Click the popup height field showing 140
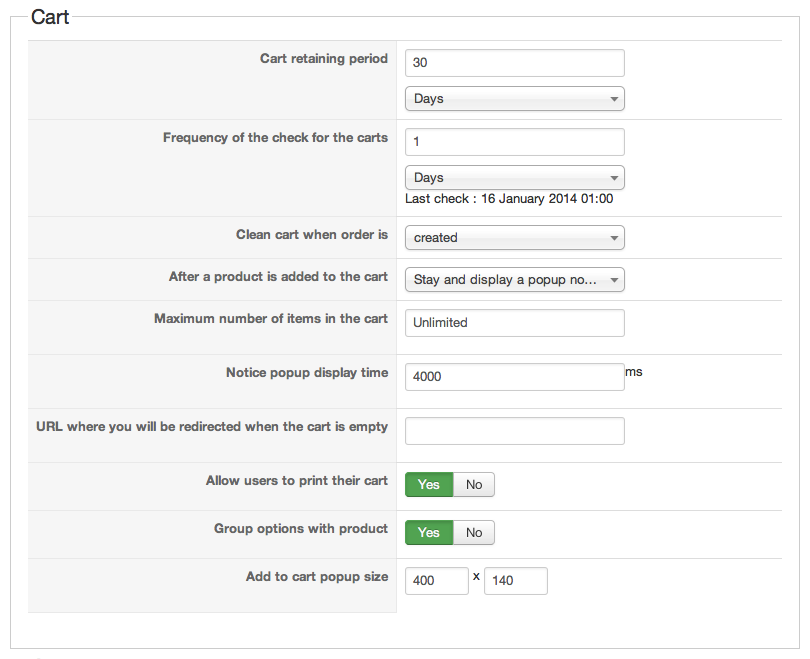This screenshot has width=810, height=659. coord(515,581)
